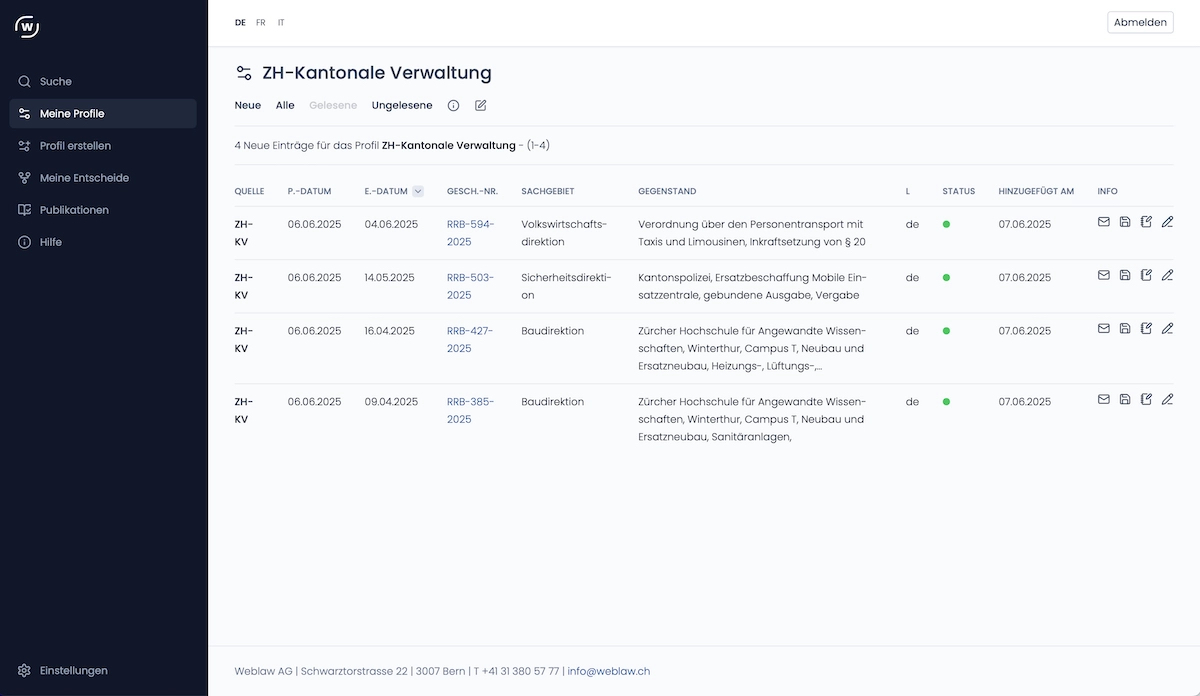1200x696 pixels.
Task: Click the page title ZH-Kantonale Verwaltung
Action: (x=377, y=73)
